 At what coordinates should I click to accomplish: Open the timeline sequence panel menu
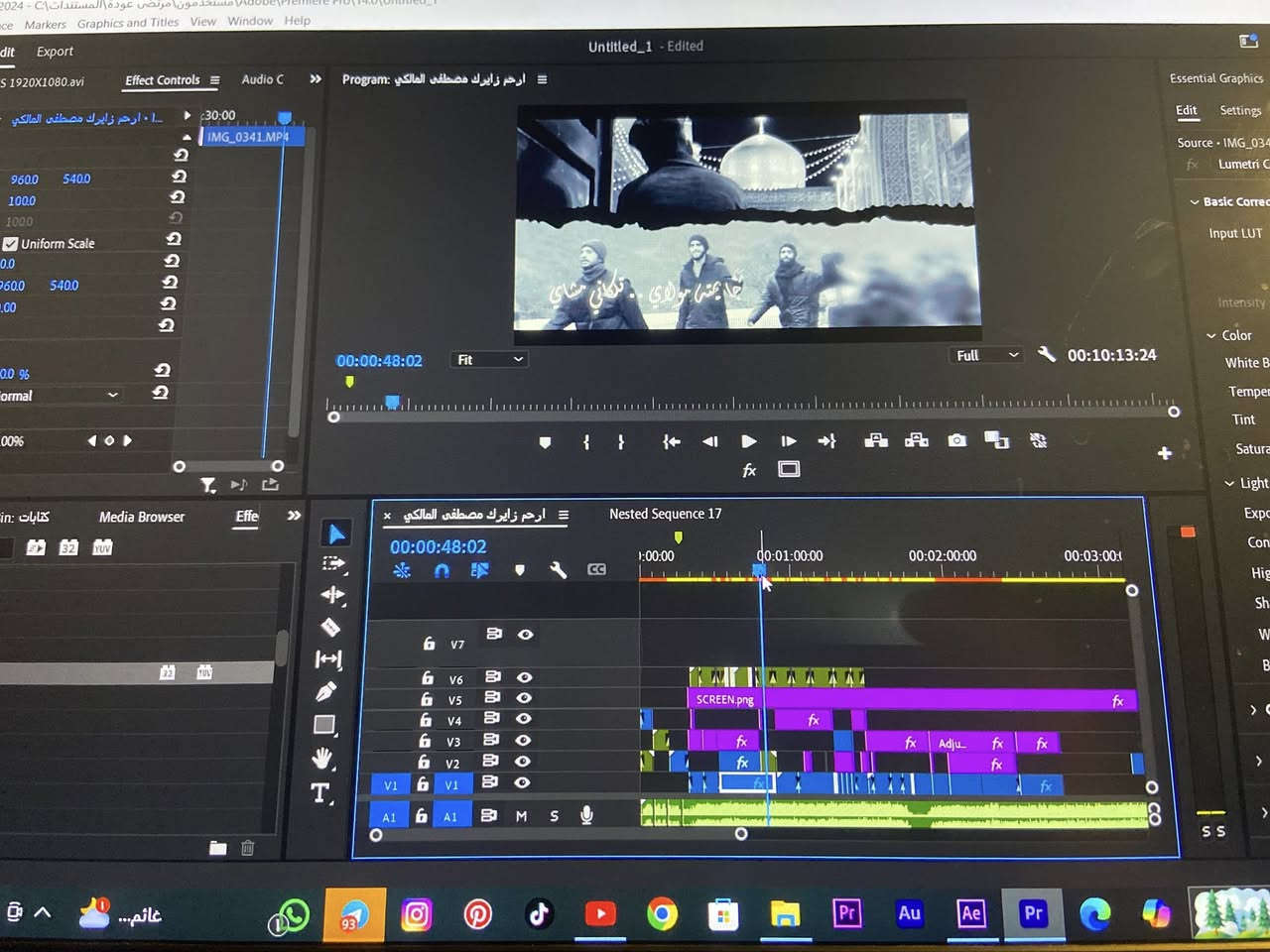pos(564,515)
